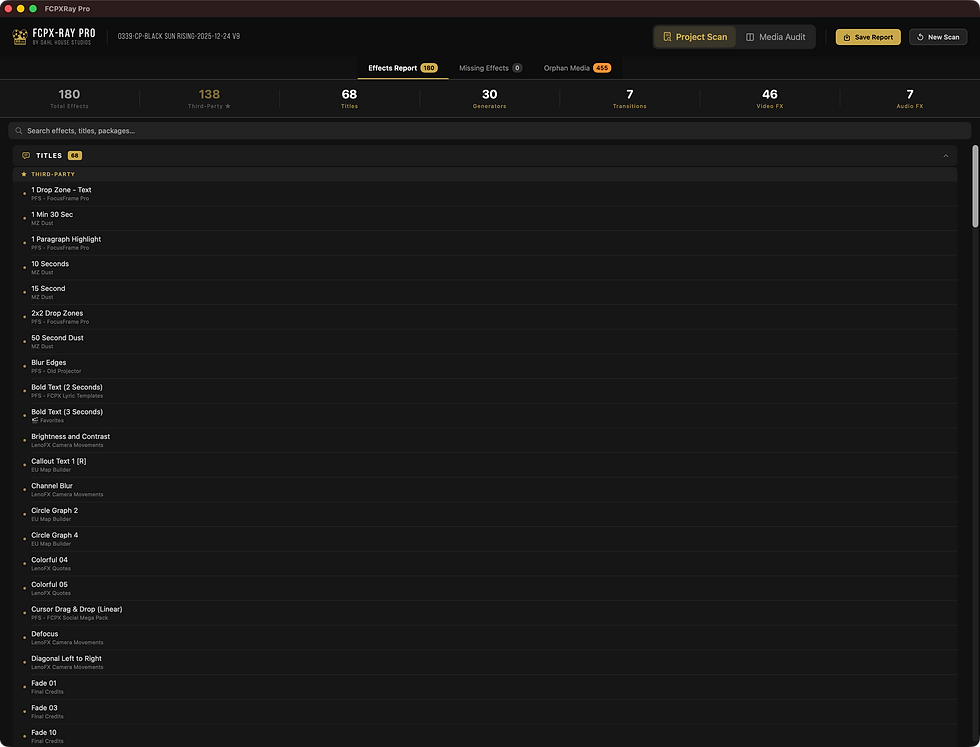Click the Save Report button

pos(868,38)
